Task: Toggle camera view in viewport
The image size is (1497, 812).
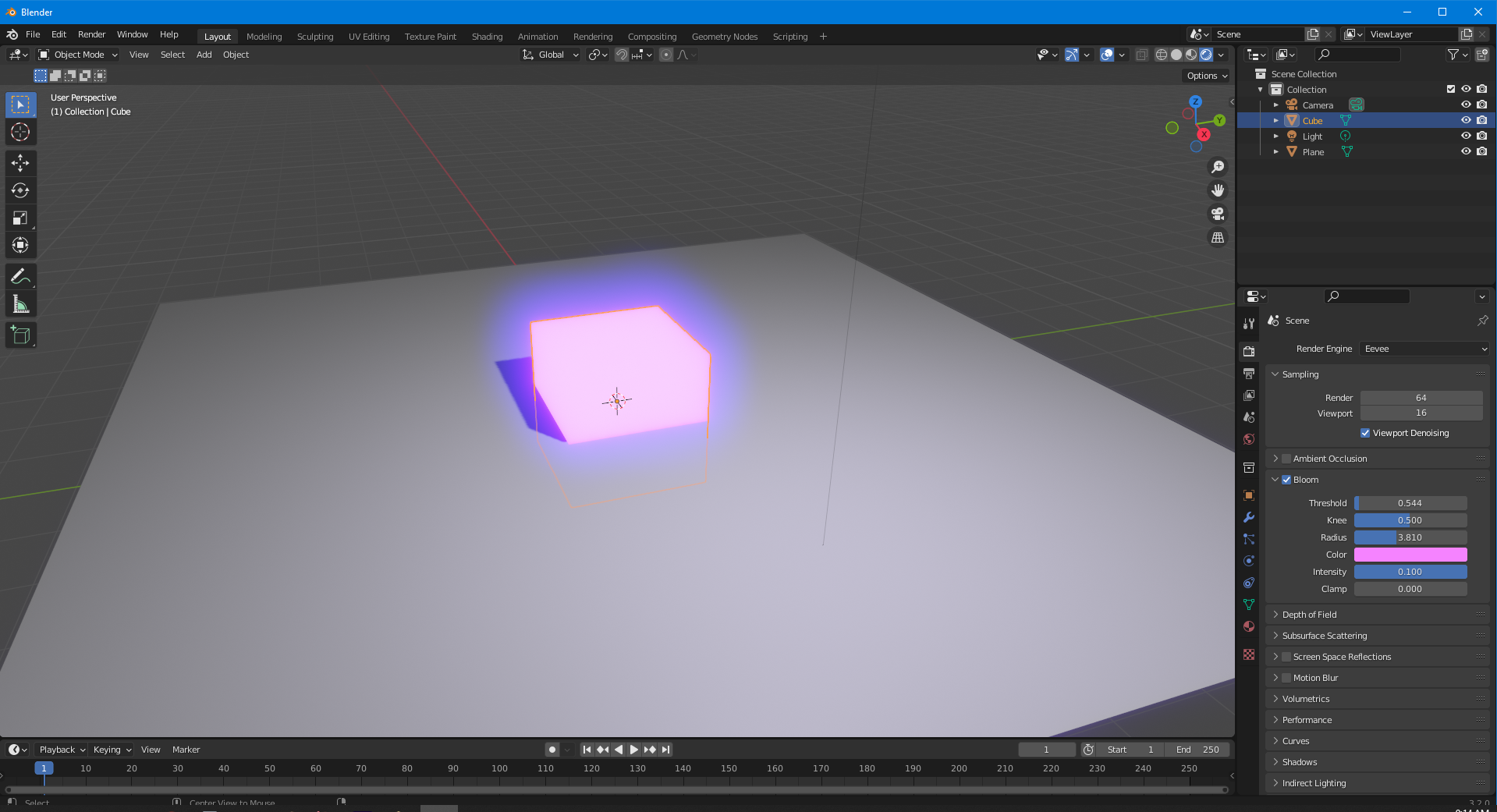Action: 1217,214
